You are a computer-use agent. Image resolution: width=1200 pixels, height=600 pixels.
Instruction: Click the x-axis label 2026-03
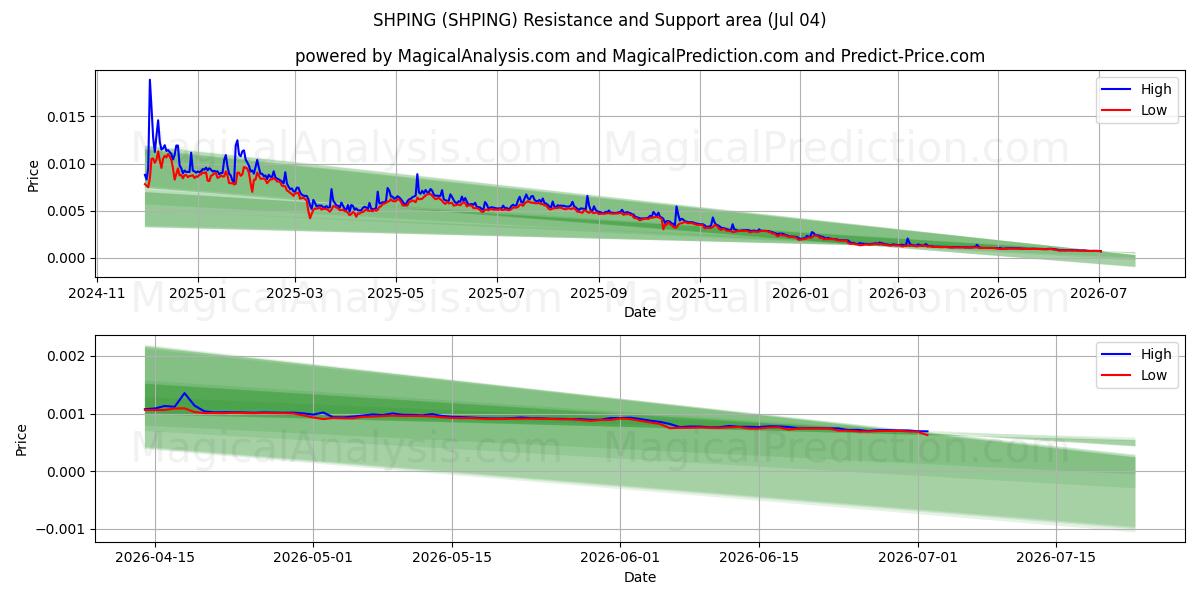pyautogui.click(x=897, y=293)
